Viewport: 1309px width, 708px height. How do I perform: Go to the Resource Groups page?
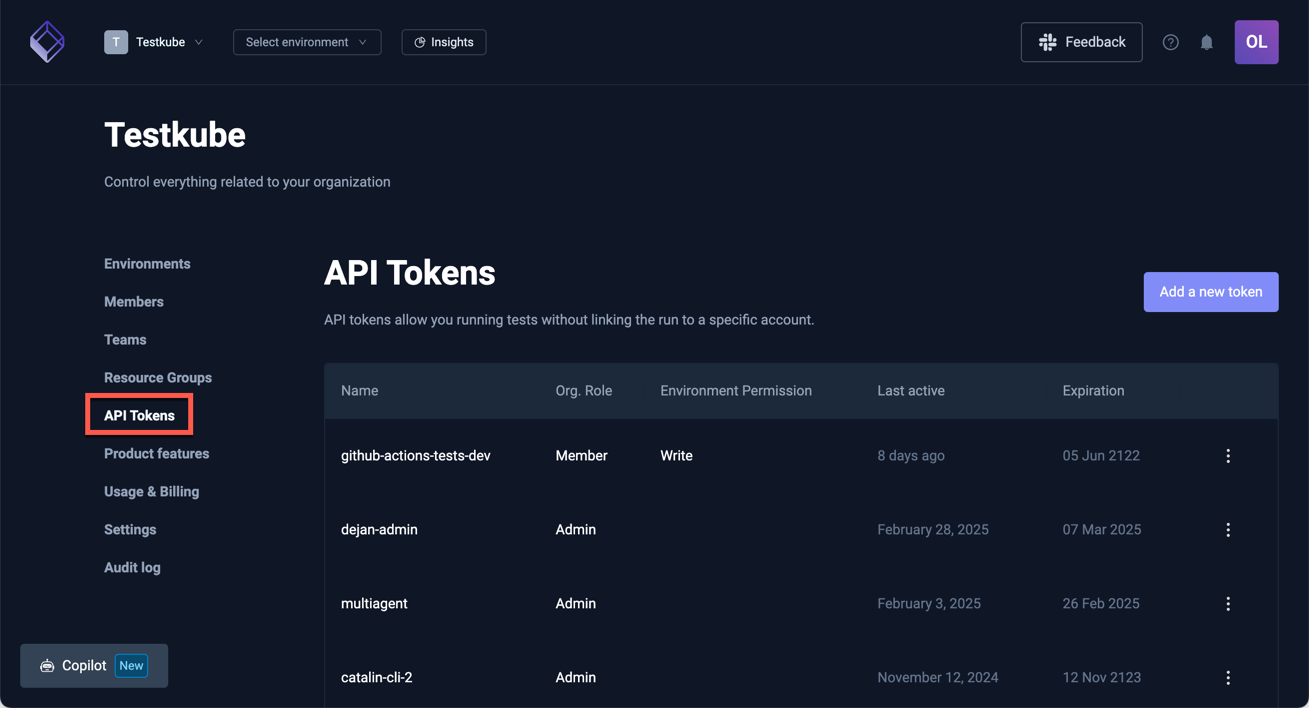[x=158, y=377]
